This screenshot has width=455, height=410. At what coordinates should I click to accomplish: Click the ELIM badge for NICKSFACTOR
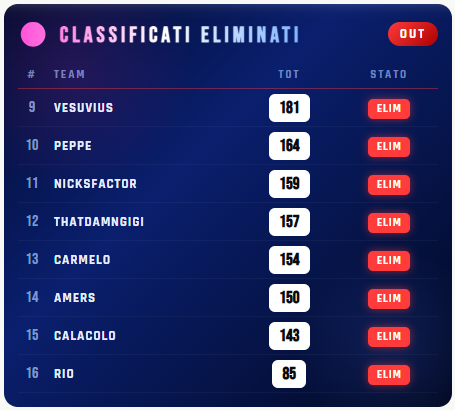point(389,185)
